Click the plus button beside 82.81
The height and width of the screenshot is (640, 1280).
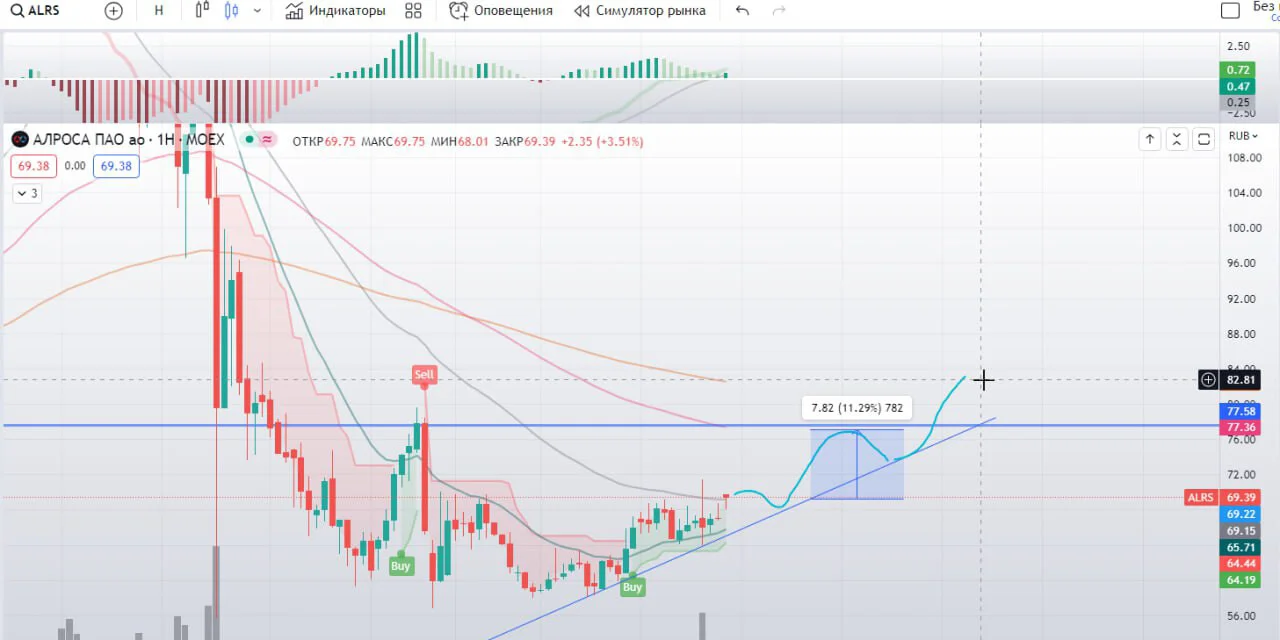coord(1208,380)
